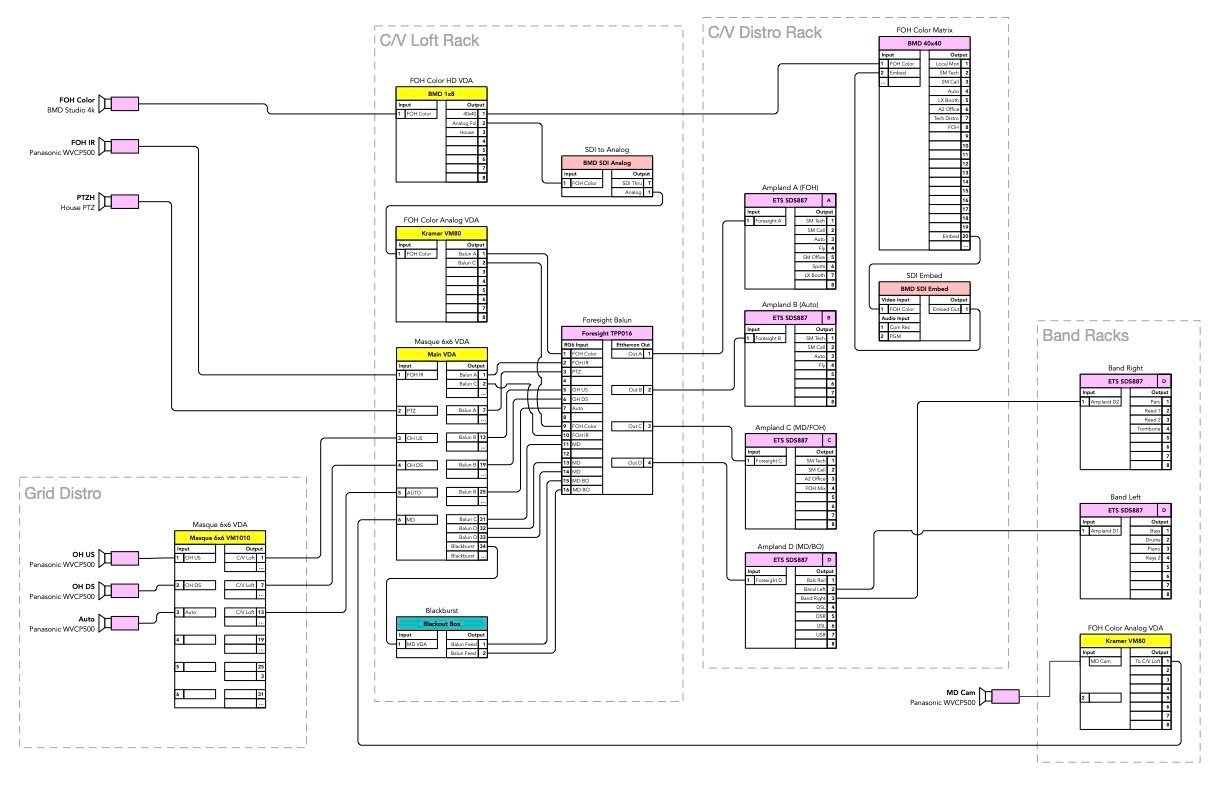Image resolution: width=1224 pixels, height=792 pixels.
Task: Click the 'FOH Color HD VDA' label
Action: point(441,79)
